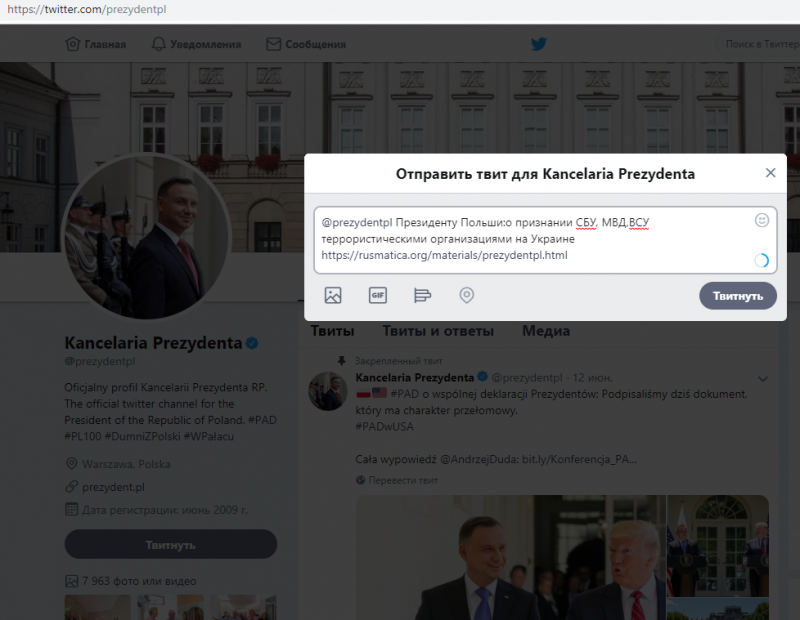Click the 12 июн. tweet date
This screenshot has height=620, width=800.
(x=592, y=378)
